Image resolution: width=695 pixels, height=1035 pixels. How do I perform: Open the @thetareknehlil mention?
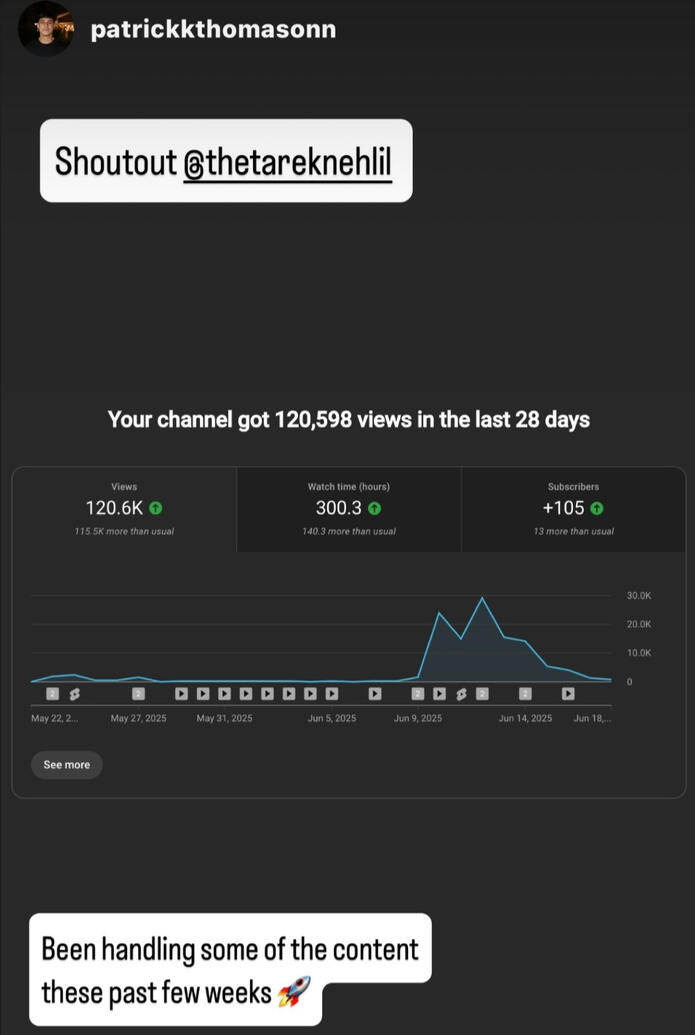tap(287, 161)
